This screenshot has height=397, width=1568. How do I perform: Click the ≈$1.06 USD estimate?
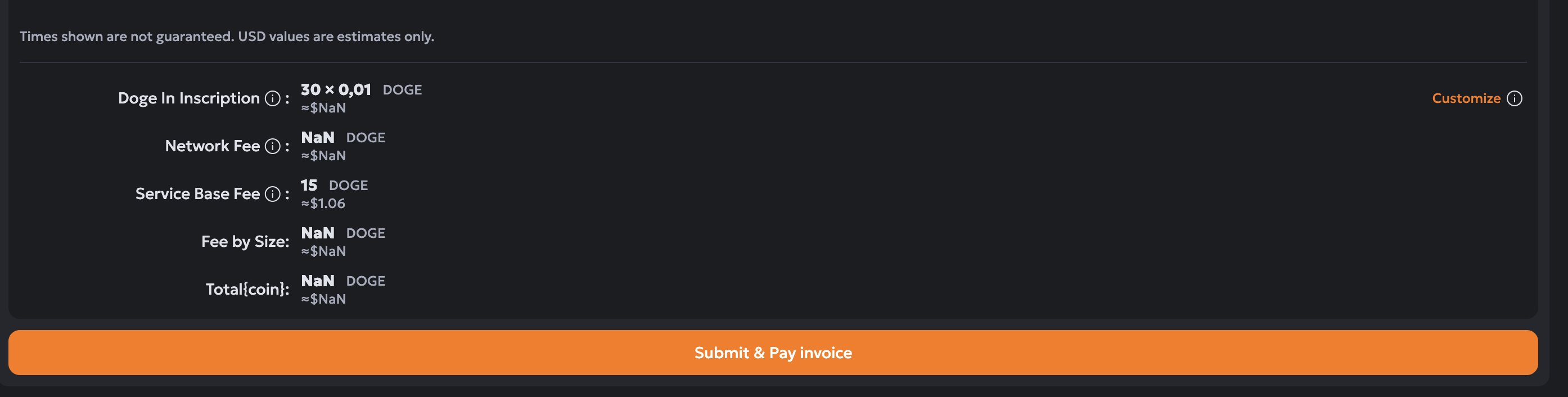coord(323,204)
